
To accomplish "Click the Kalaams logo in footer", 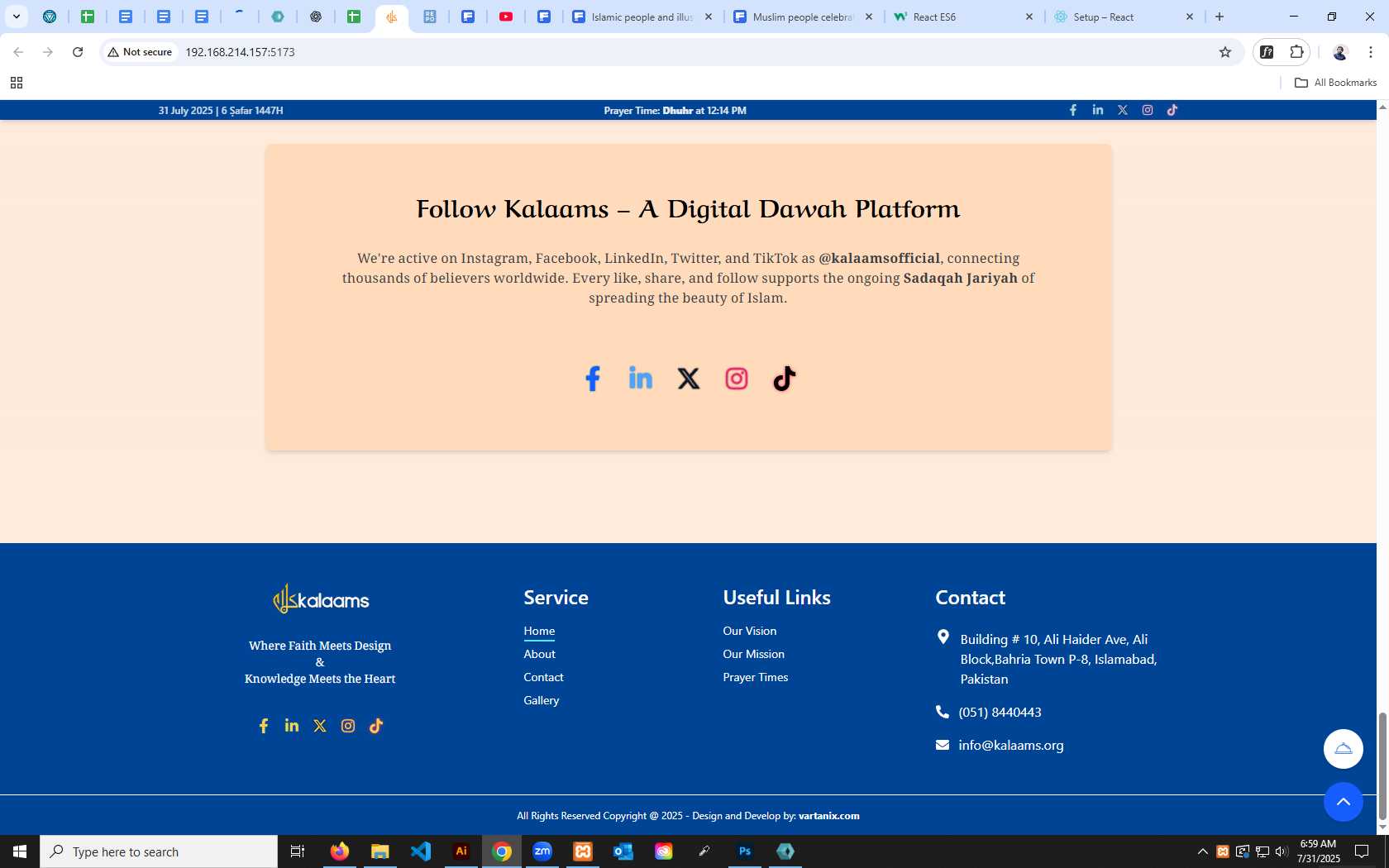I will 321,599.
